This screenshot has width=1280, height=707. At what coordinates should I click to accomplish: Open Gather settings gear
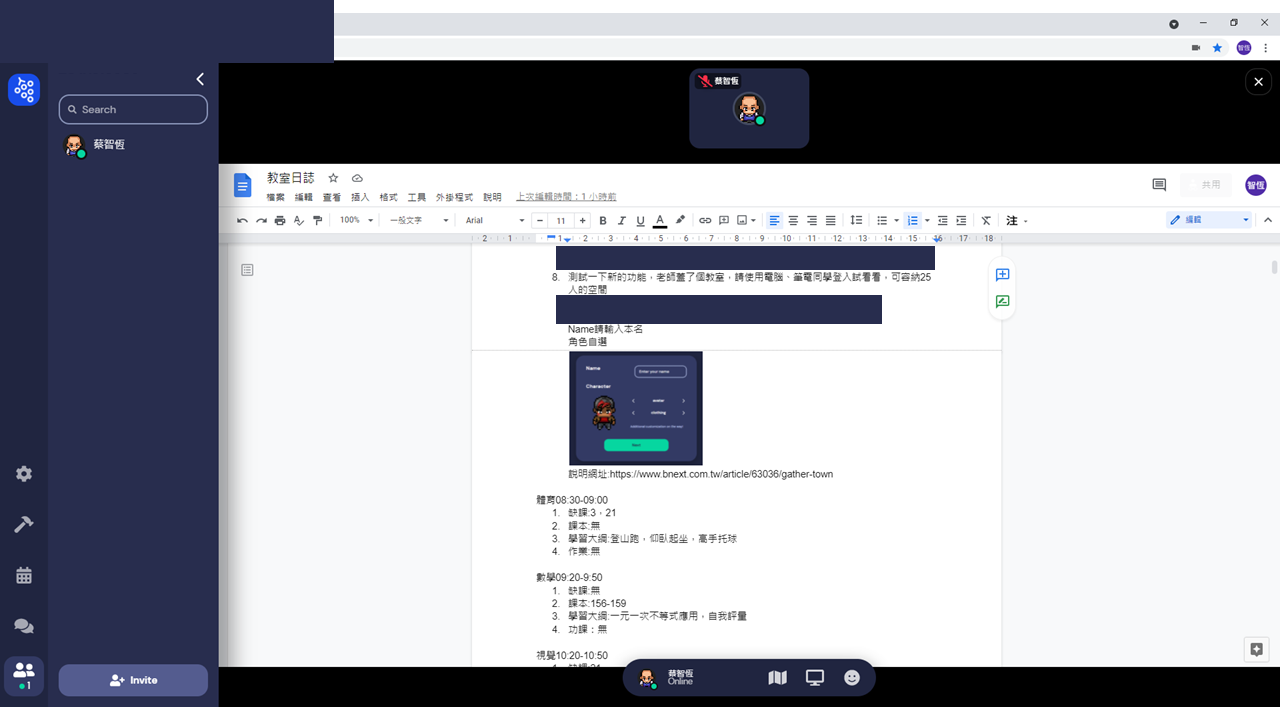24,474
